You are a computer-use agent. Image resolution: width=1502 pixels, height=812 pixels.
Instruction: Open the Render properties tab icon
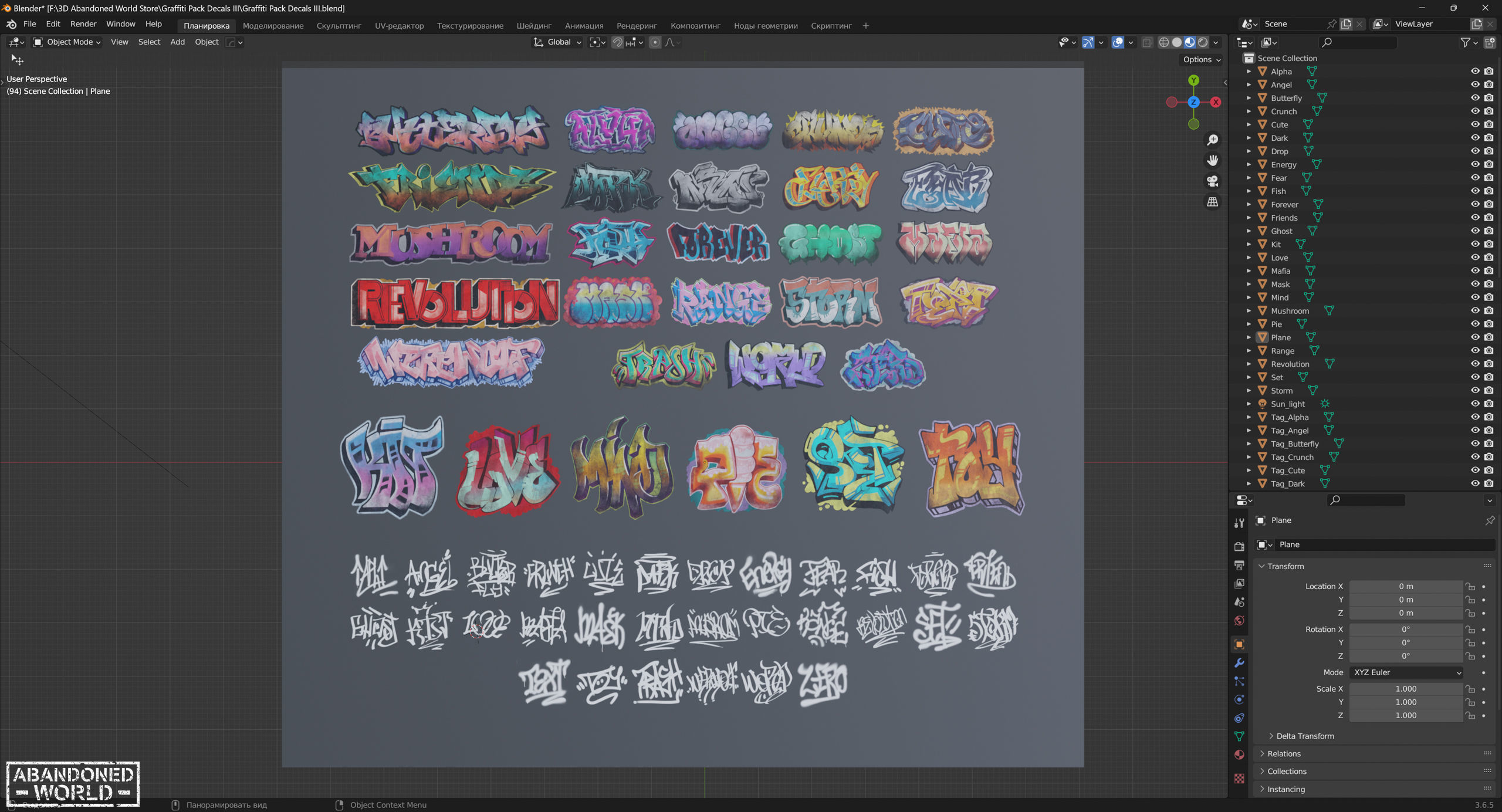click(1239, 546)
